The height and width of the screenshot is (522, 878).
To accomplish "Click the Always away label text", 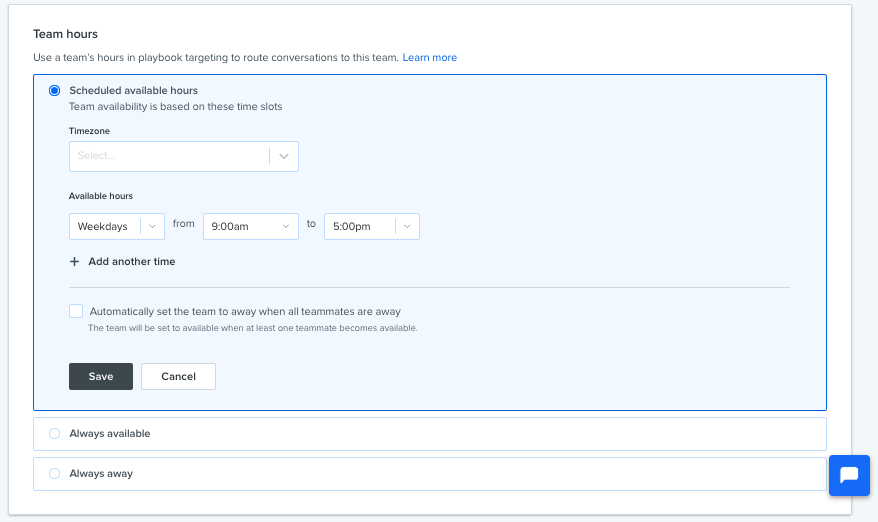I will [x=101, y=474].
